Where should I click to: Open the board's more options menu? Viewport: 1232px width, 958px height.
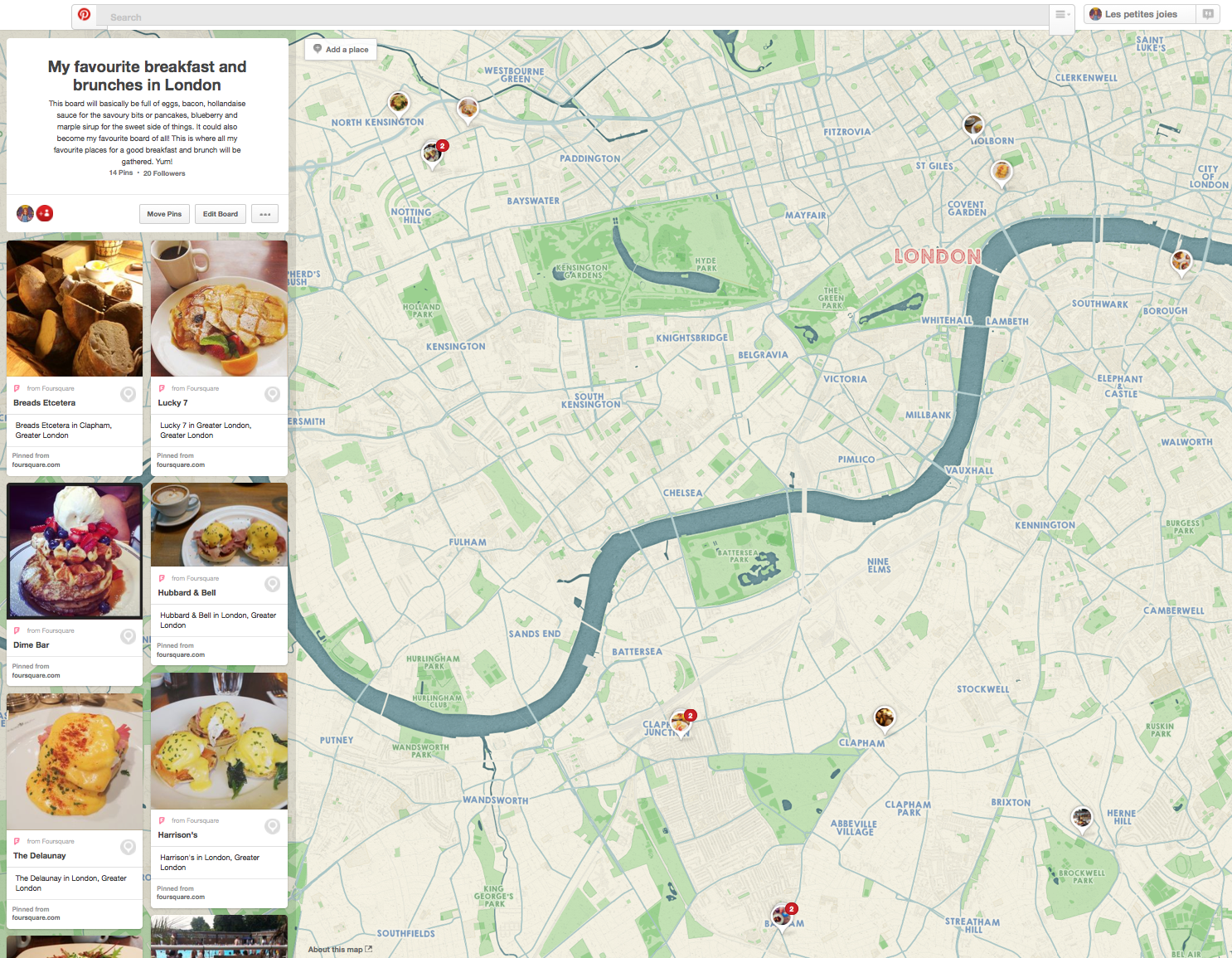(264, 214)
